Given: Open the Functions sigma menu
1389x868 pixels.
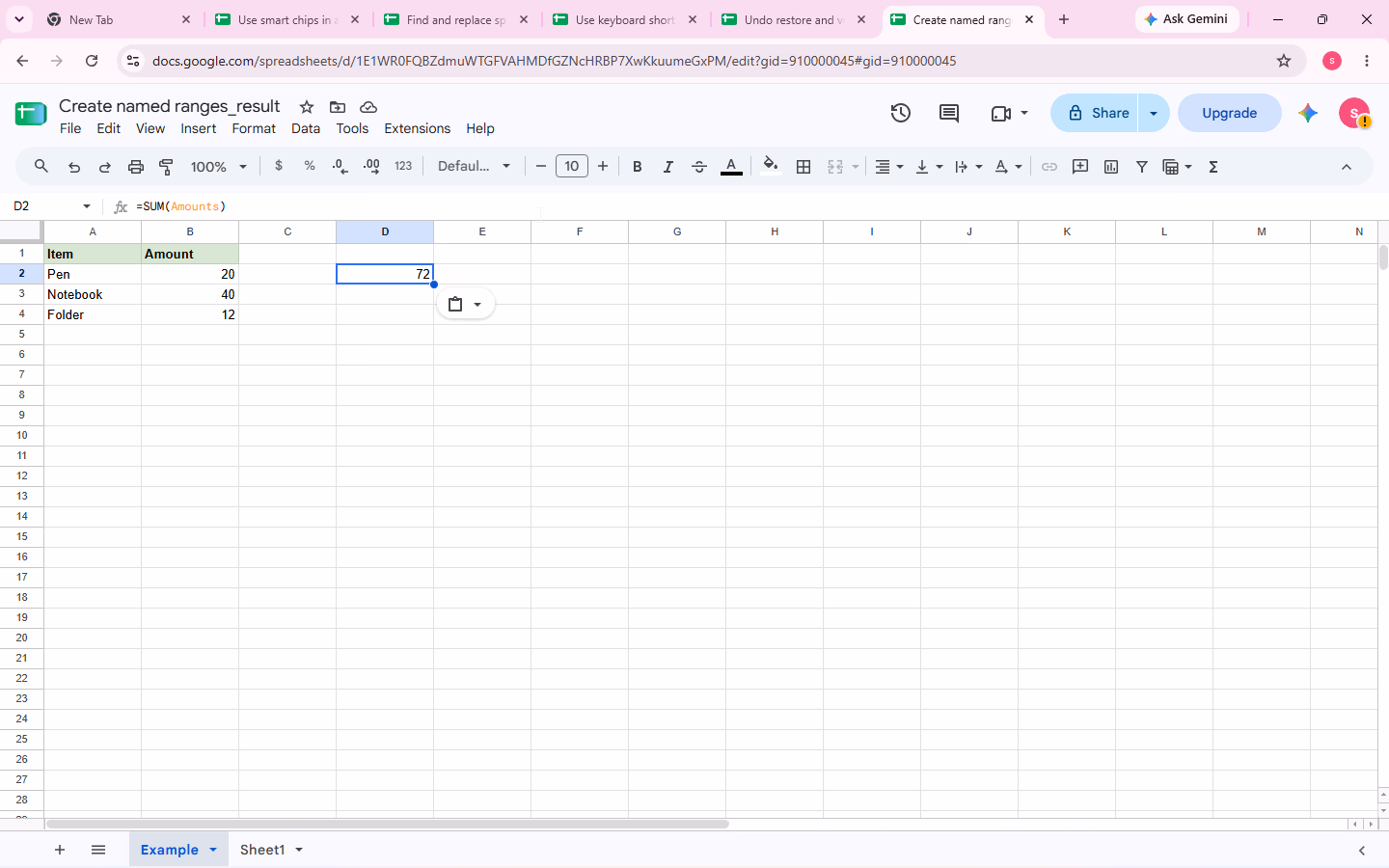Looking at the screenshot, I should pos(1213,167).
